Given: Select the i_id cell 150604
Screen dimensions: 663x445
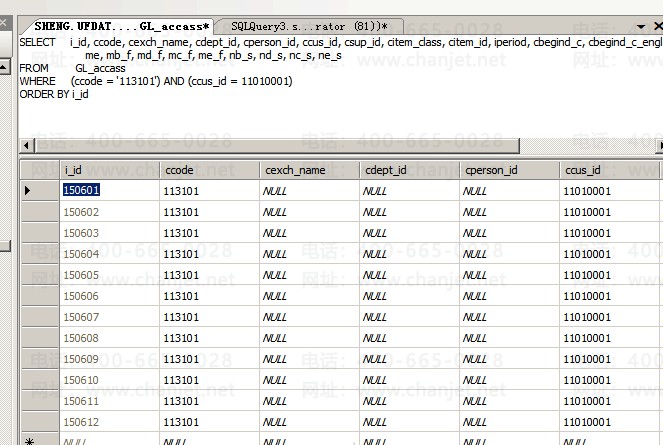Looking at the screenshot, I should 110,254.
